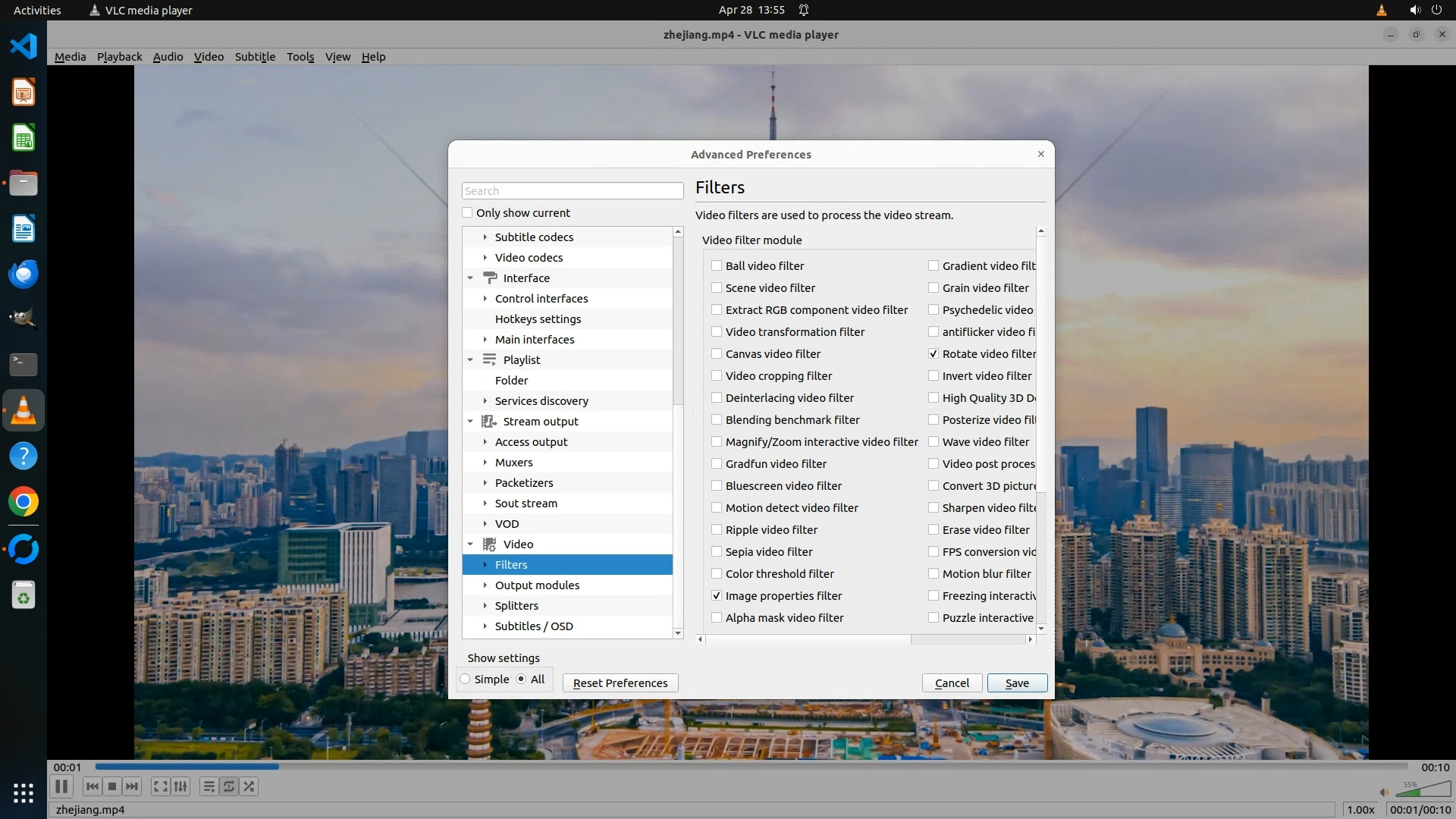Open the Tools menu
1456x819 pixels.
click(x=300, y=57)
